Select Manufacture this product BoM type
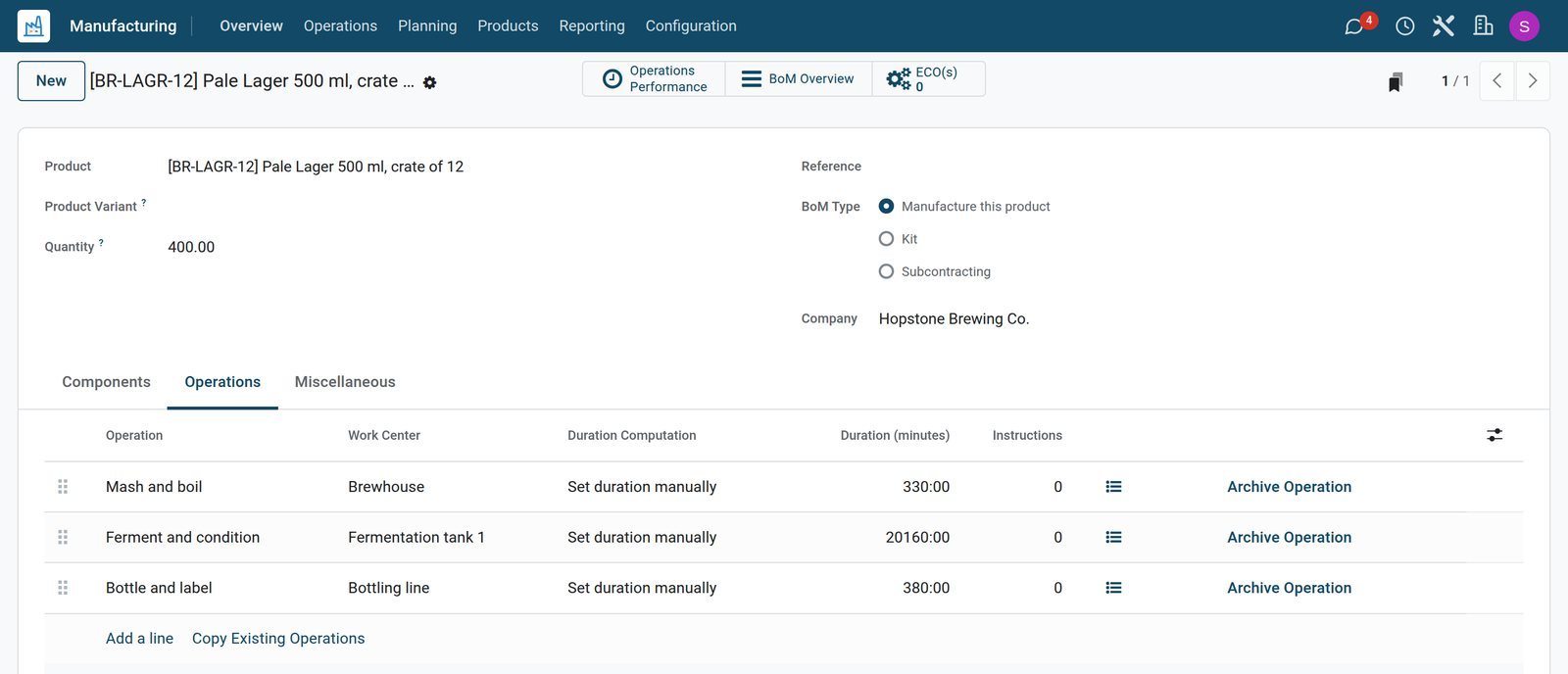The width and height of the screenshot is (1568, 674). coord(886,207)
